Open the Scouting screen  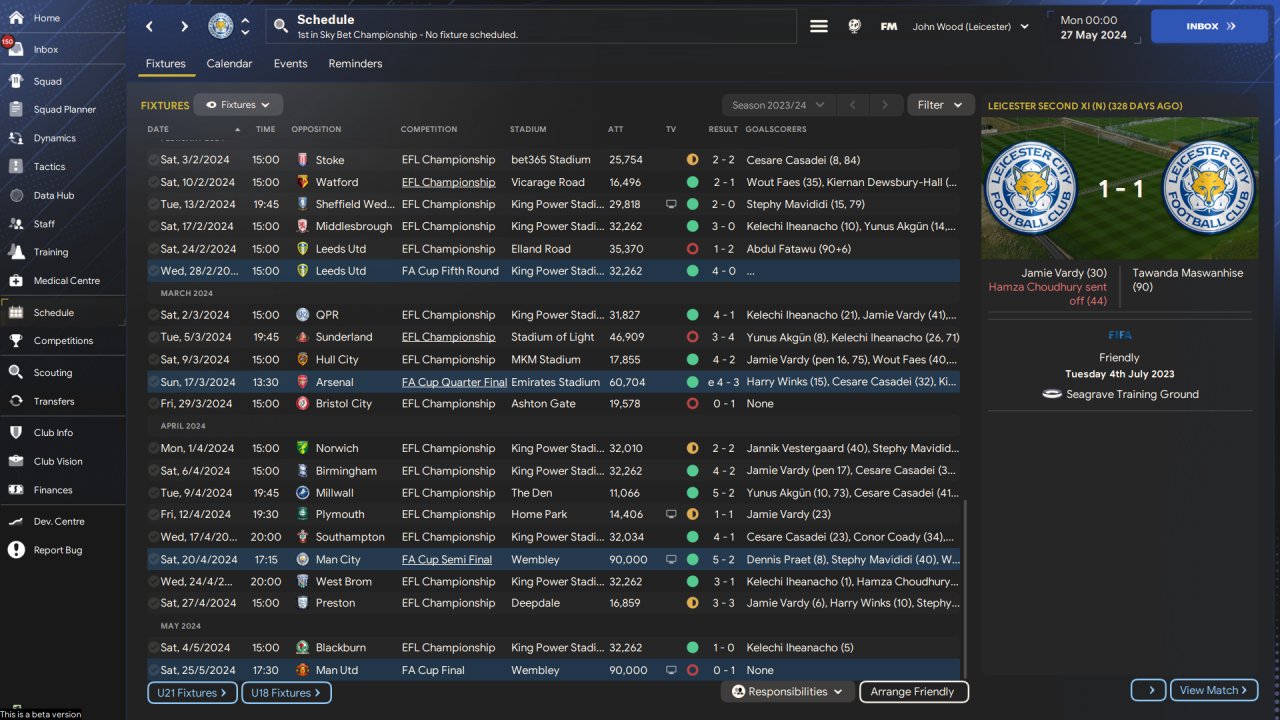(x=53, y=372)
